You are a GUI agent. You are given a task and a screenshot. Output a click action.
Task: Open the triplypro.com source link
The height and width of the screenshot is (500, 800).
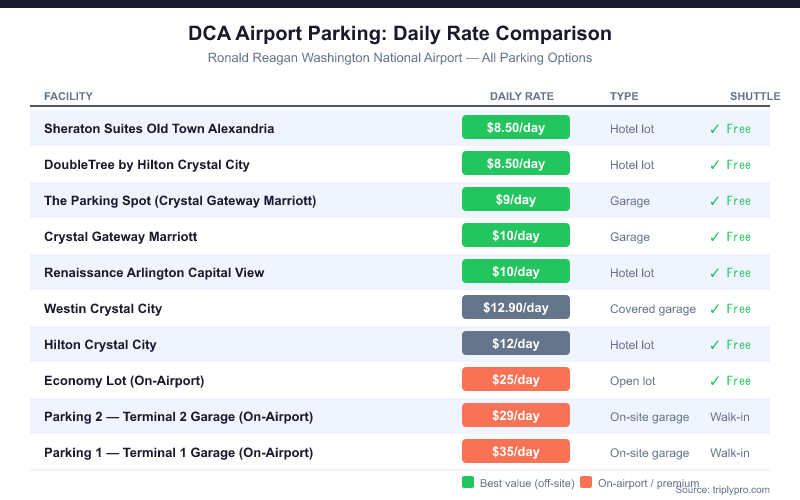click(738, 490)
